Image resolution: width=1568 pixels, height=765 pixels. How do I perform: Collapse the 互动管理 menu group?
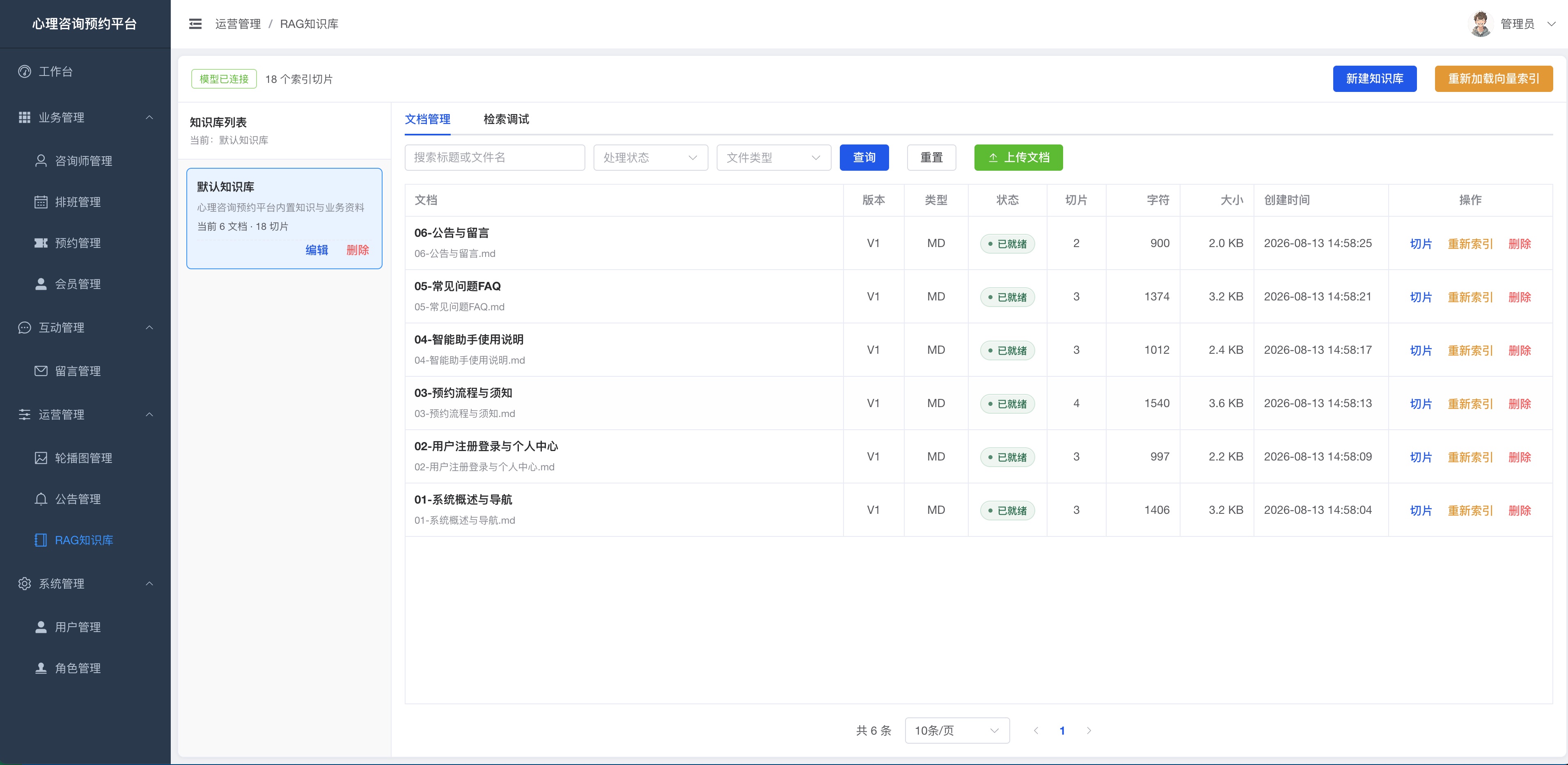click(x=149, y=328)
